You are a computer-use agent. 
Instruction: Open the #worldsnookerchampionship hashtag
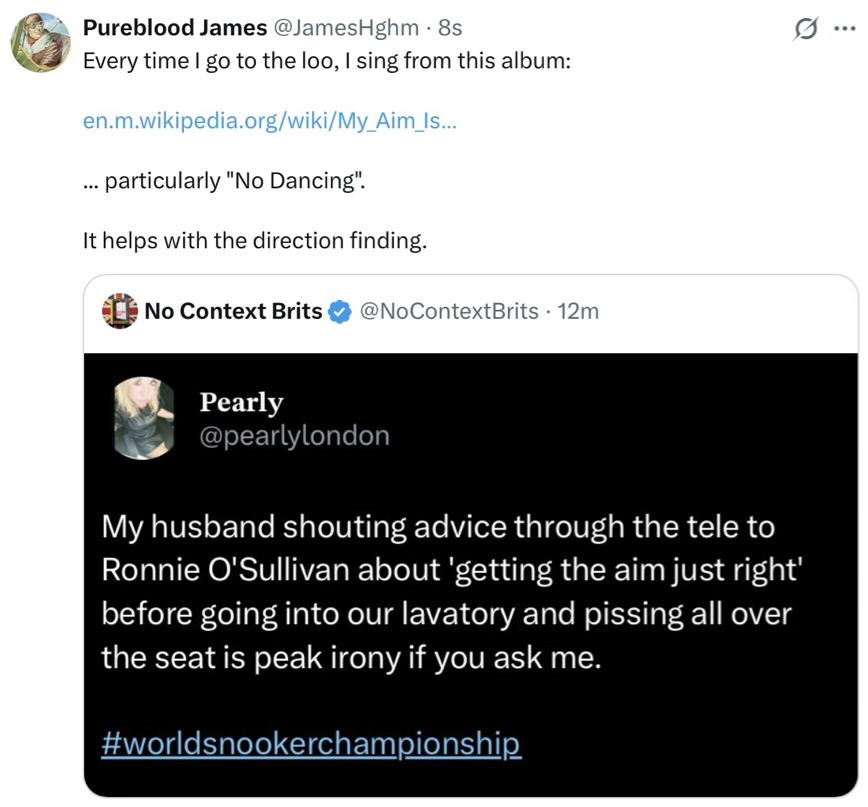click(311, 743)
